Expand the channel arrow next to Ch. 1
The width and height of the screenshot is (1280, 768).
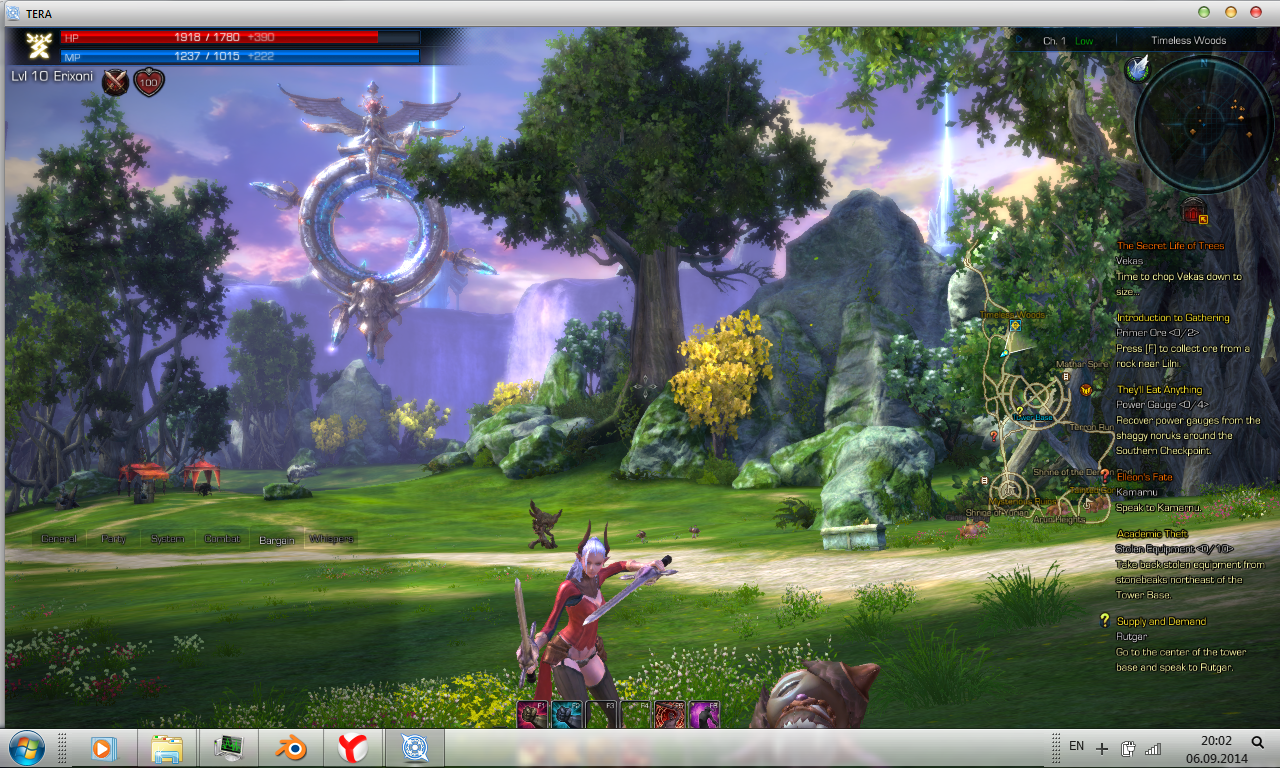click(1019, 41)
